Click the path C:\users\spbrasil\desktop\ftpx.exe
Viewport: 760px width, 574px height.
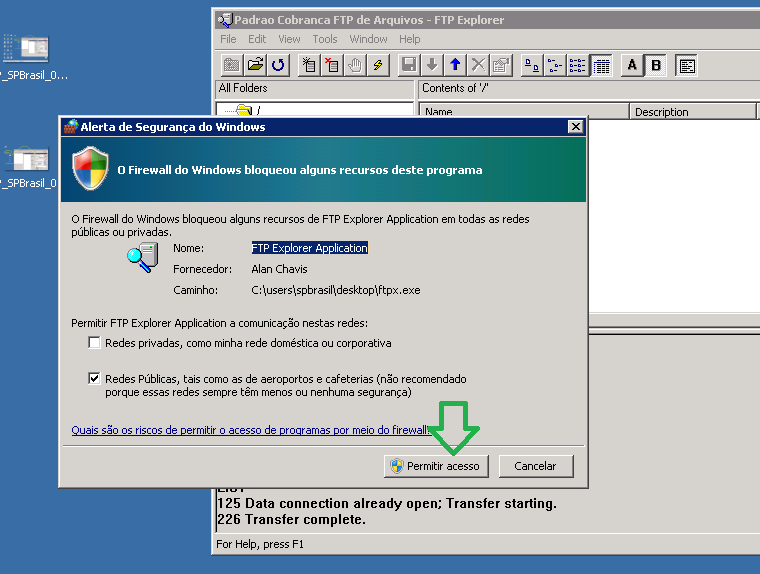pyautogui.click(x=336, y=290)
